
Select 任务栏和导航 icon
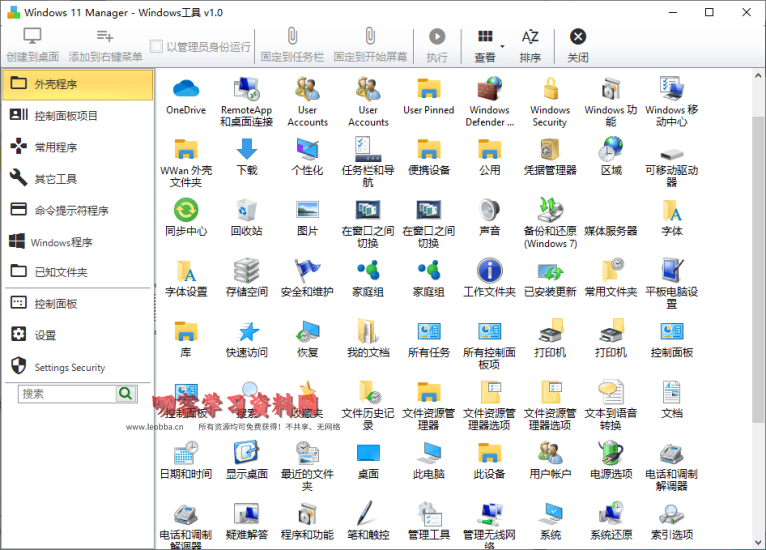[x=368, y=149]
